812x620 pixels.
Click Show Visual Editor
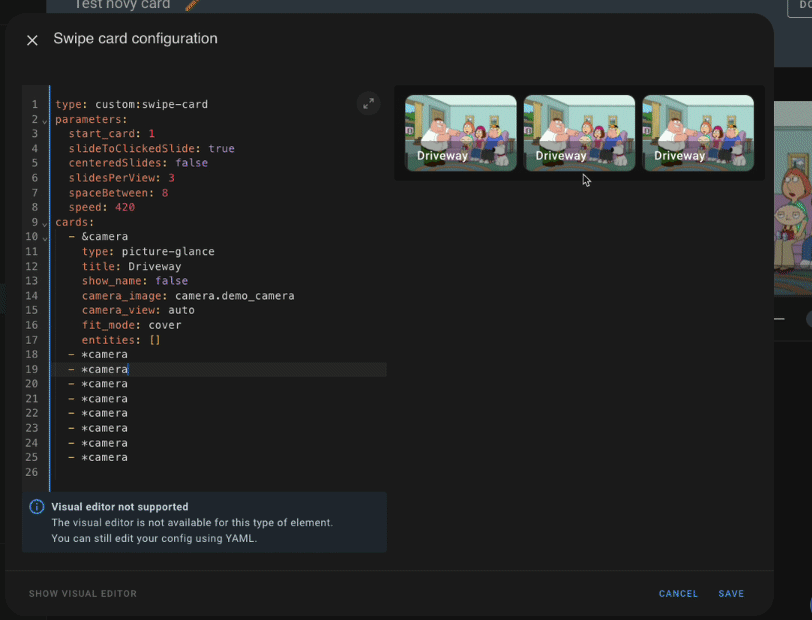tap(83, 594)
